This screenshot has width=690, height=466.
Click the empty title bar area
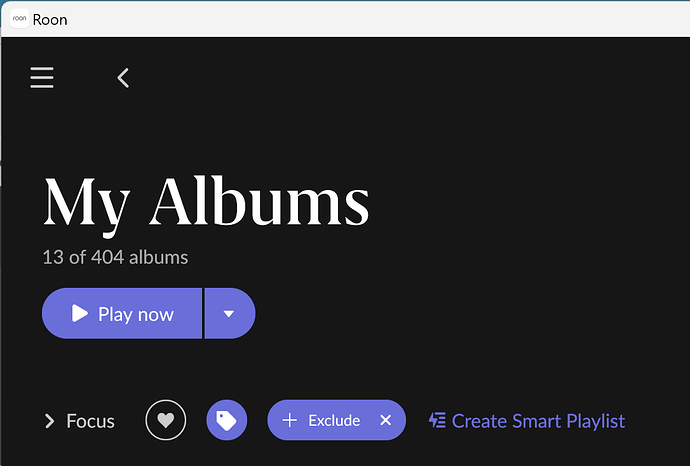[x=378, y=19]
